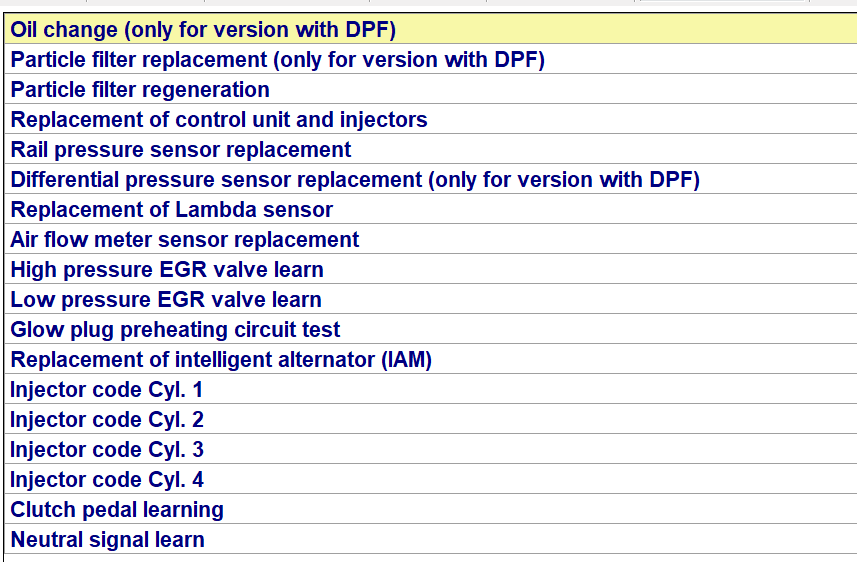The height and width of the screenshot is (562, 857).
Task: Open Particle filter replacement entry
Action: click(x=277, y=60)
